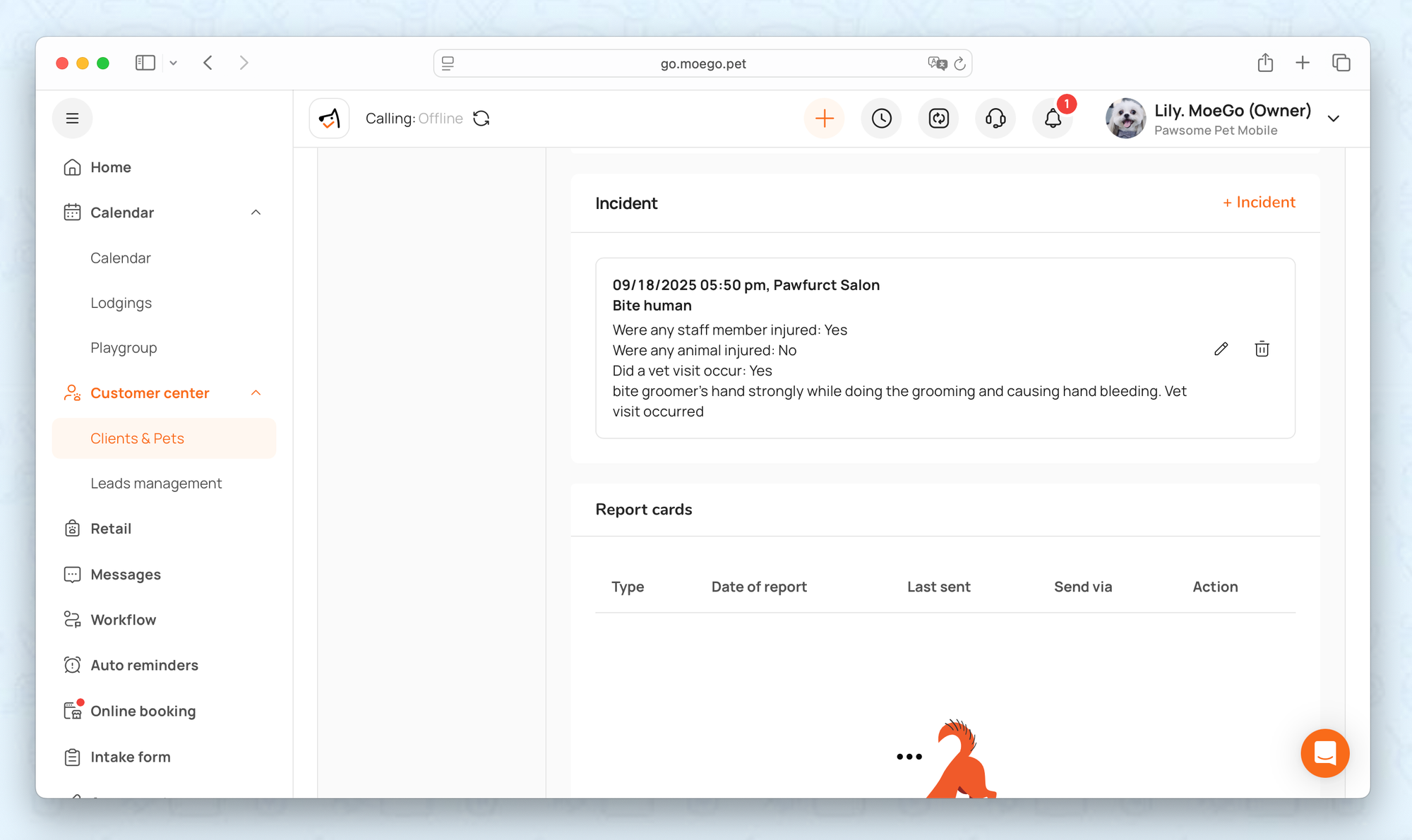Click the MoeGo logo icon
Image resolution: width=1412 pixels, height=840 pixels.
pos(329,119)
